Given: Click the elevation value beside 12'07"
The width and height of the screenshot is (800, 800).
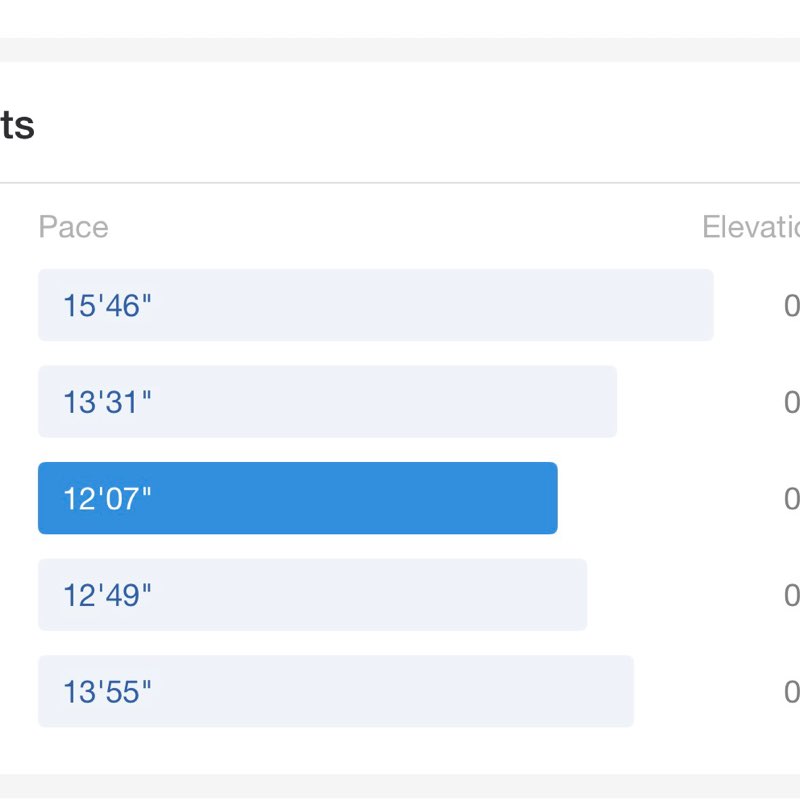Looking at the screenshot, I should tap(791, 498).
